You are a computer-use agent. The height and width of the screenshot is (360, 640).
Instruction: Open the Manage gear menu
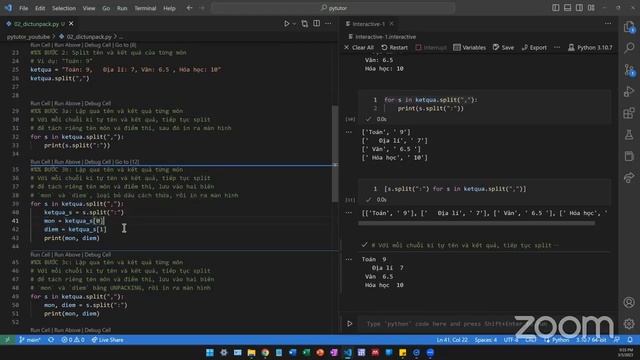coord(629,324)
